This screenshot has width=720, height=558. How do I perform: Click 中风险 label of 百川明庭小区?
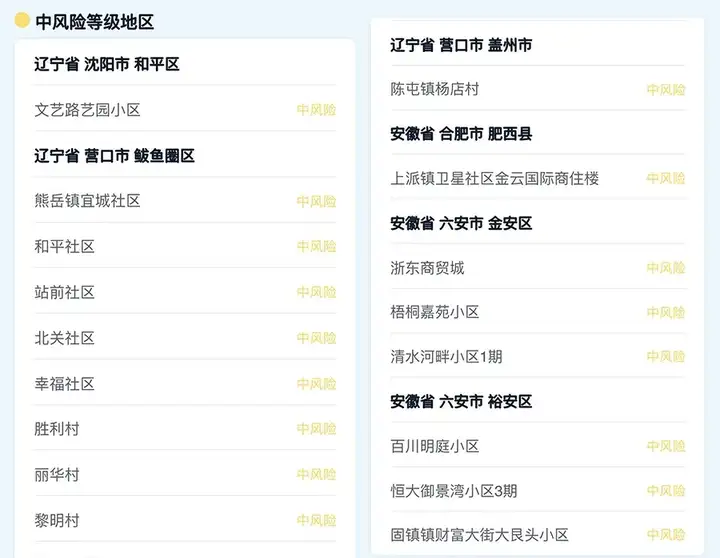pos(666,446)
